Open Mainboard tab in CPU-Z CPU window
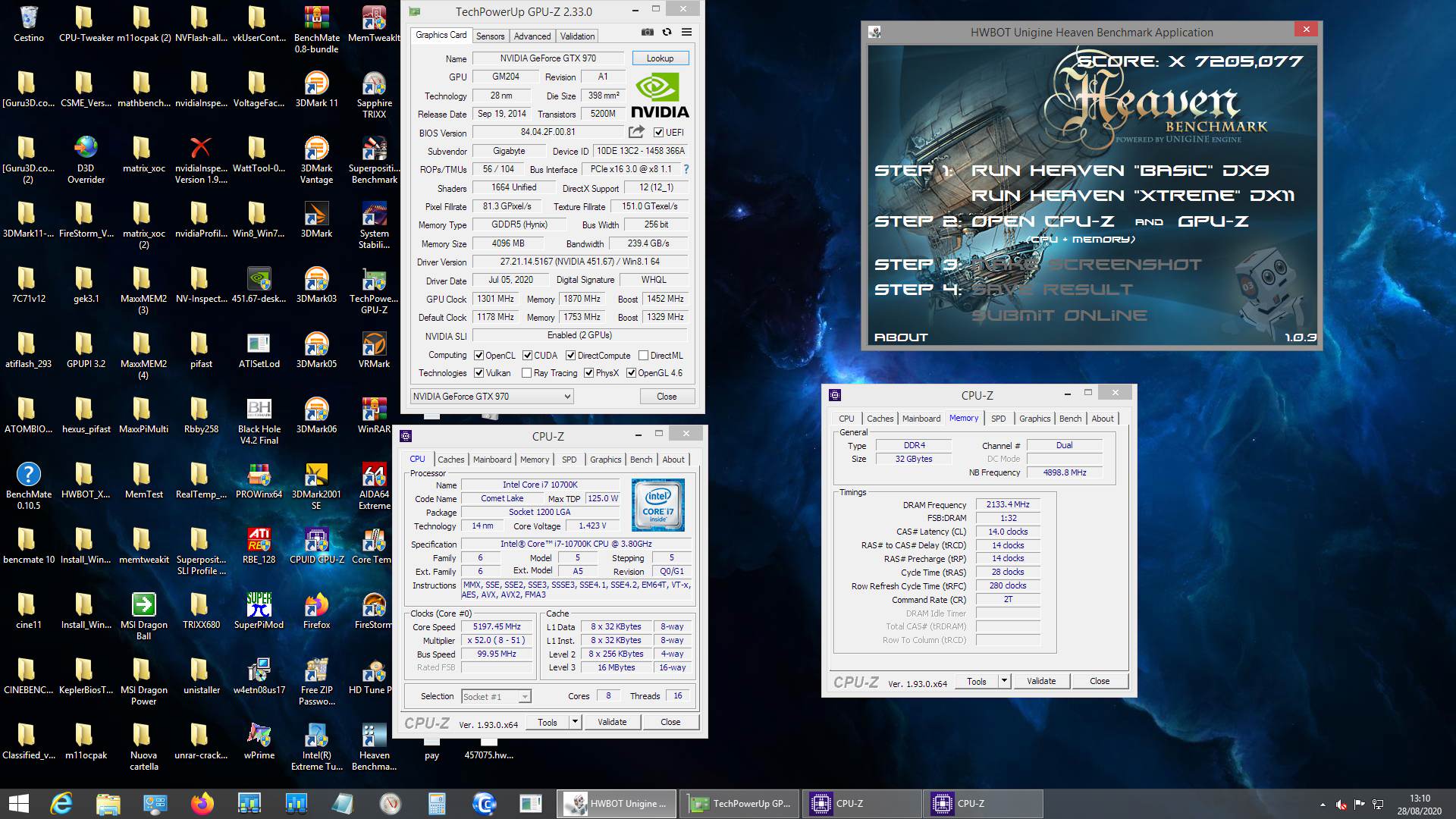Image resolution: width=1456 pixels, height=819 pixels. [492, 460]
